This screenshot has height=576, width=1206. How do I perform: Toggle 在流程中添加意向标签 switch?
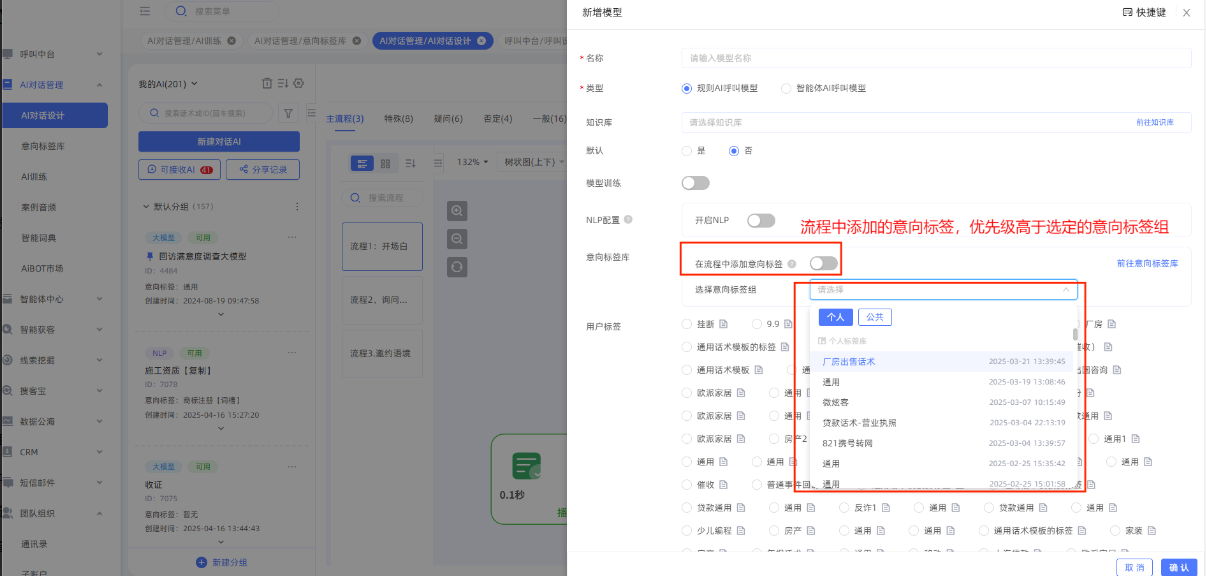pyautogui.click(x=823, y=264)
